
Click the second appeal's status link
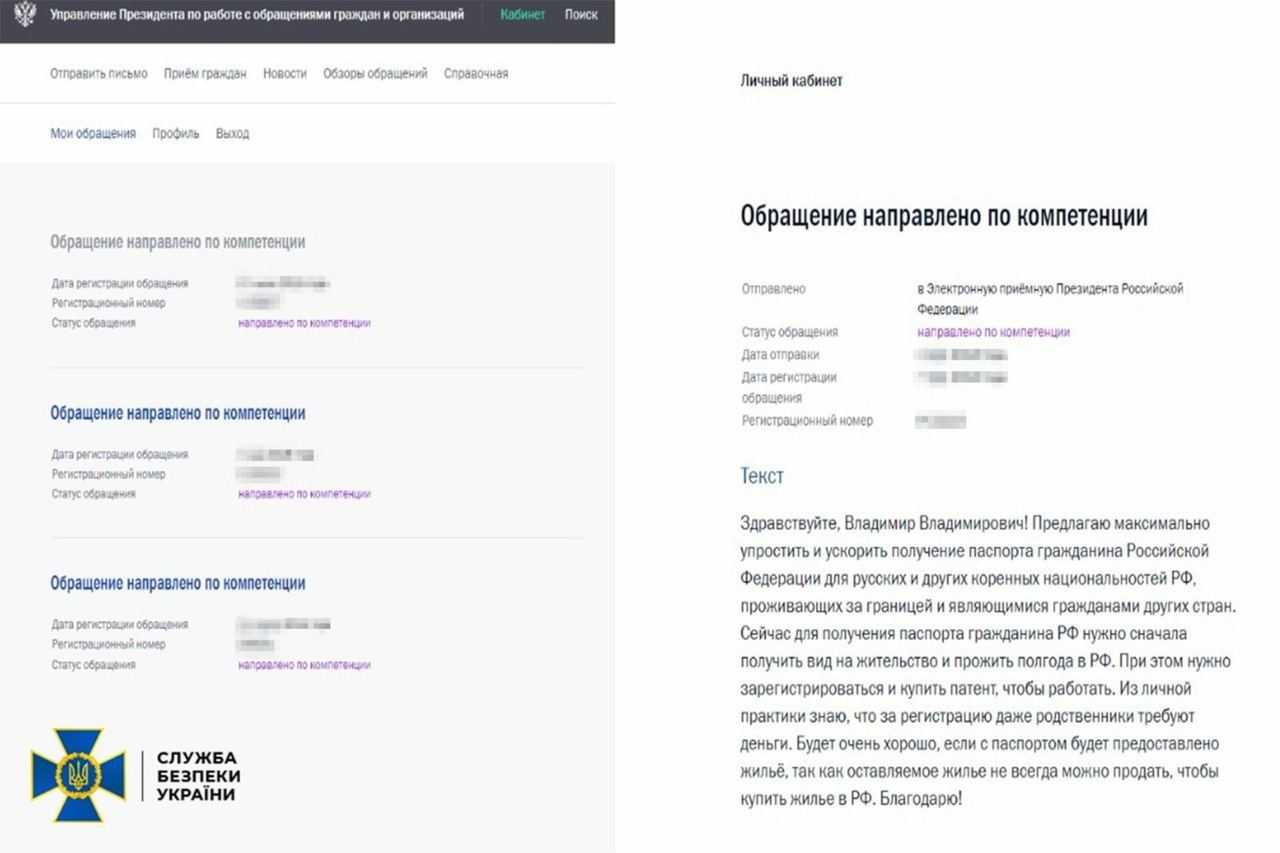[304, 494]
